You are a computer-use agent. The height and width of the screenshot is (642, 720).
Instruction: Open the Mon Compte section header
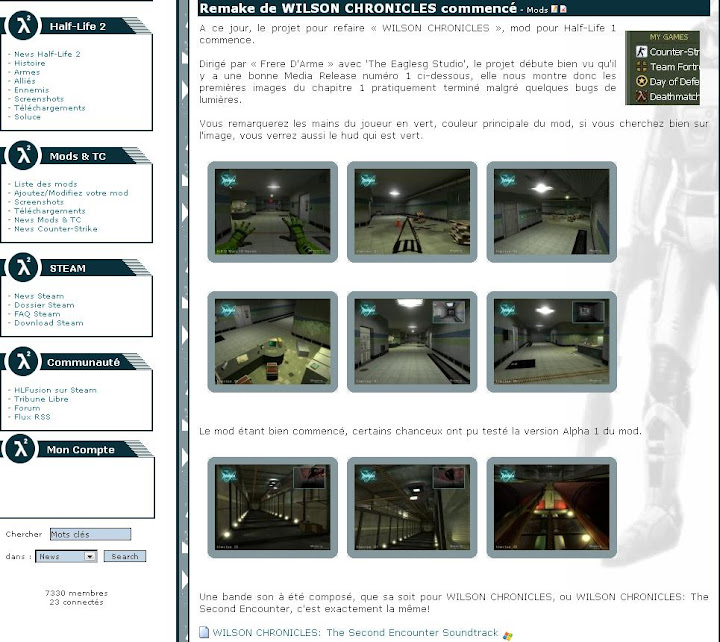pos(81,450)
